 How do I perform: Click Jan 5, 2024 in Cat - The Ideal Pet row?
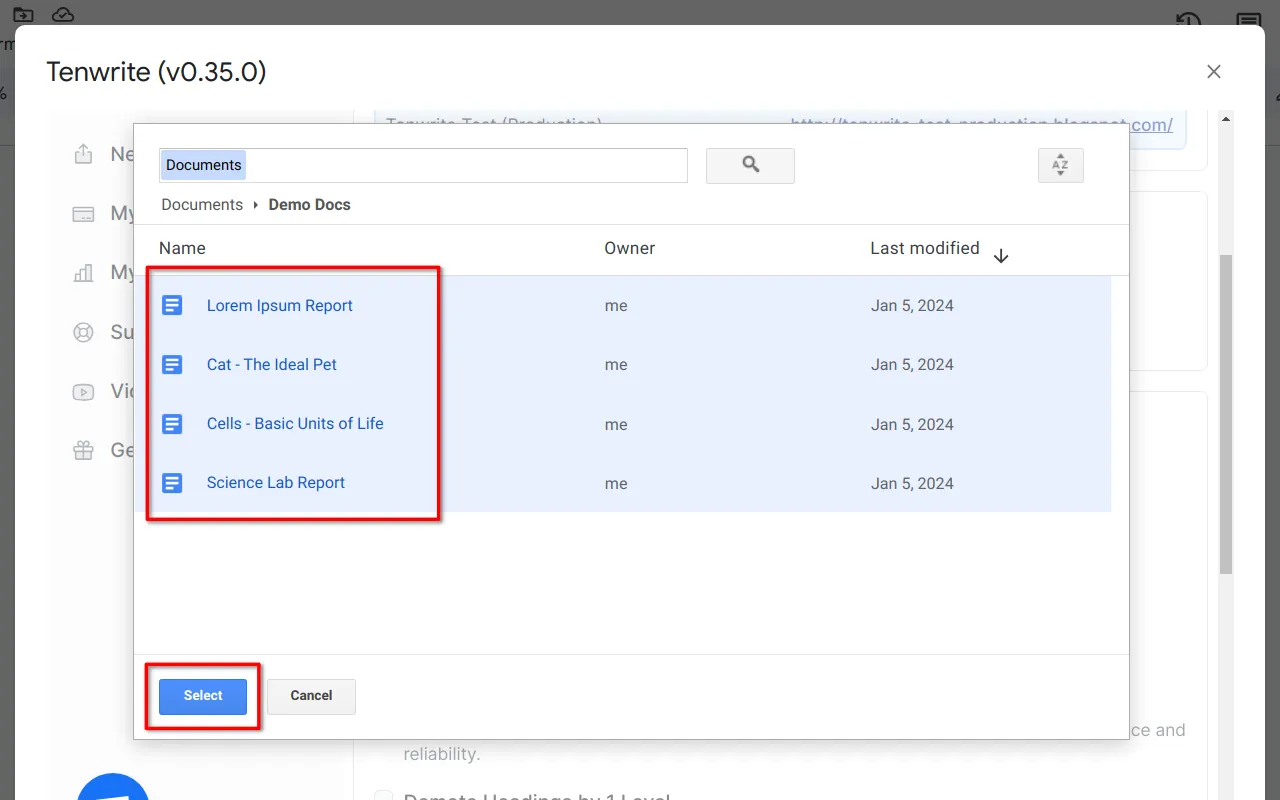pyautogui.click(x=912, y=365)
